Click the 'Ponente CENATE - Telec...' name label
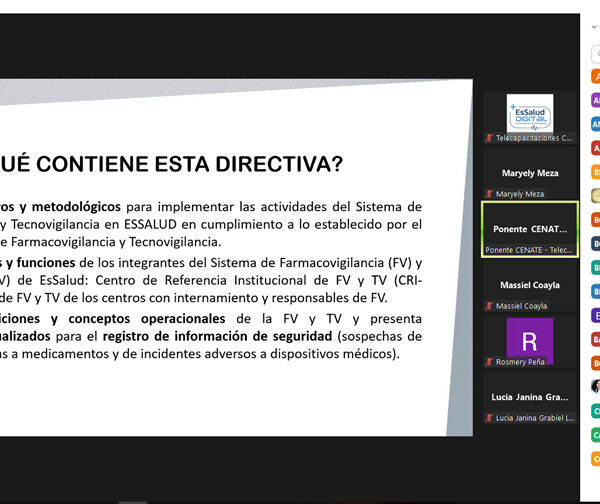This screenshot has height=504, width=600. tap(529, 250)
